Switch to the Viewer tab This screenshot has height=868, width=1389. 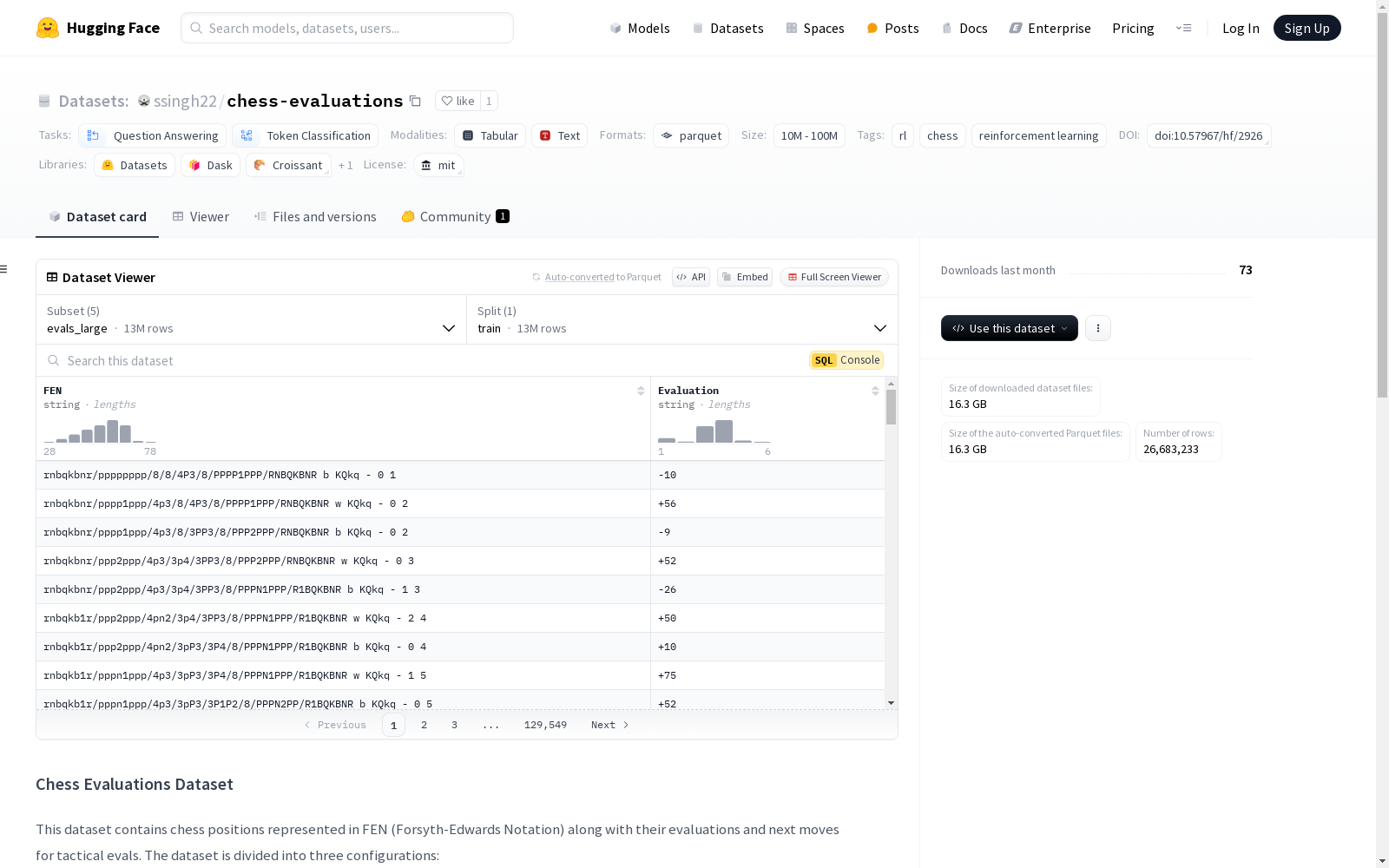coord(201,217)
